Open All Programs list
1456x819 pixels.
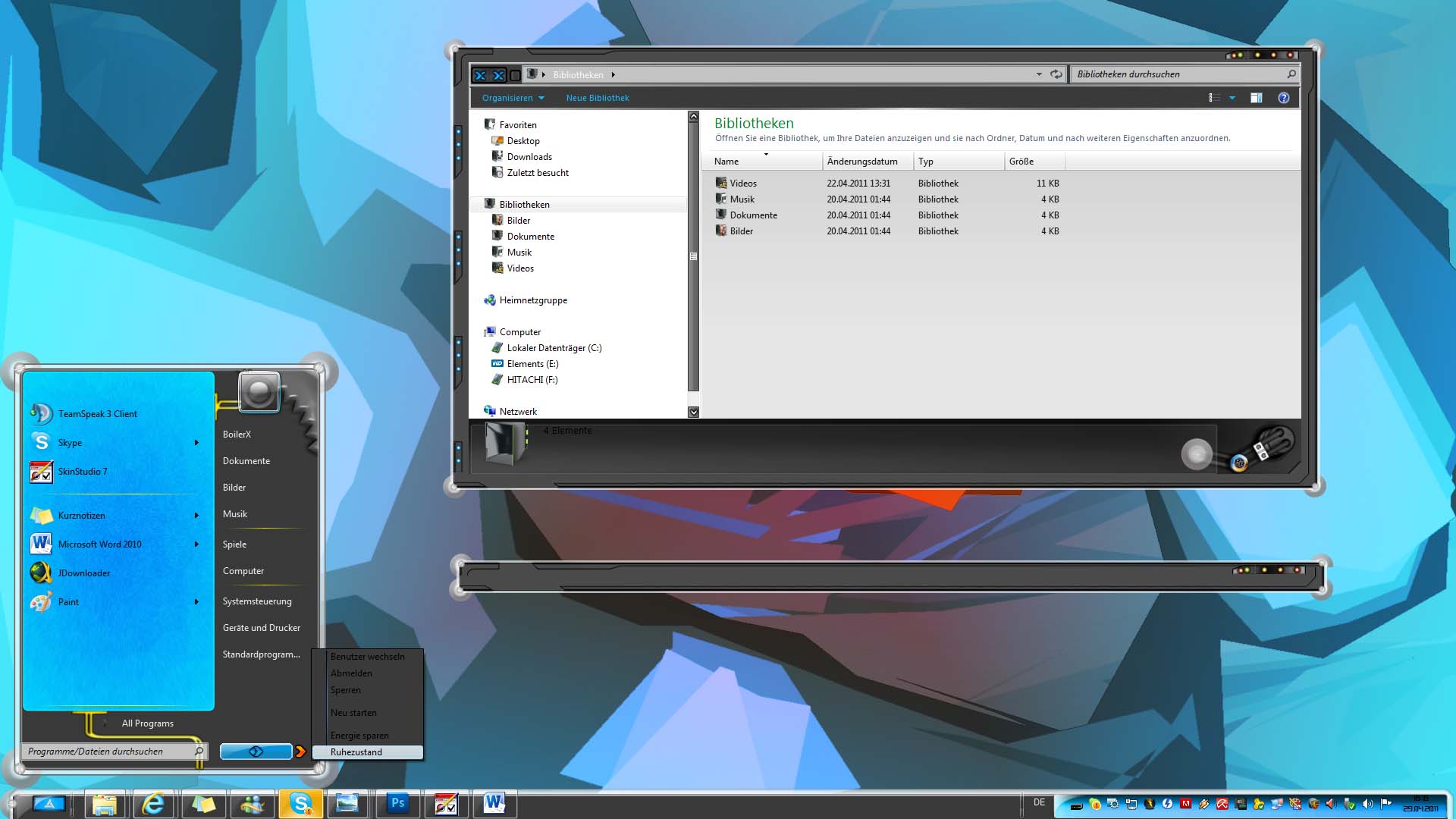147,723
